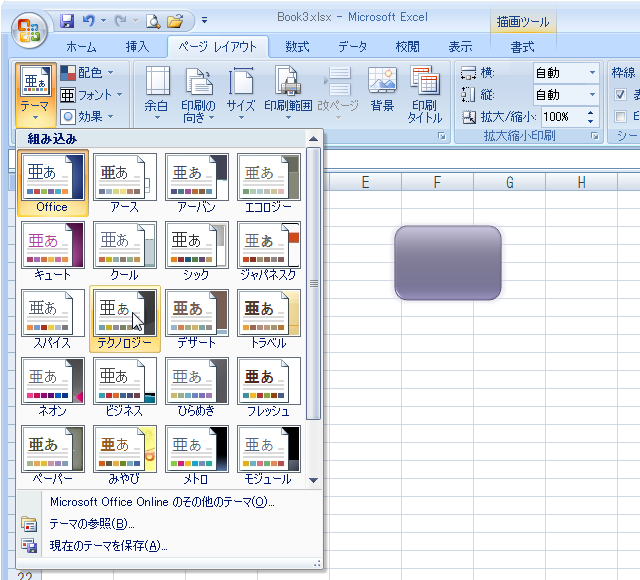Image resolution: width=640 pixels, height=580 pixels.
Task: Select the ネオン theme
Action: pyautogui.click(x=53, y=387)
